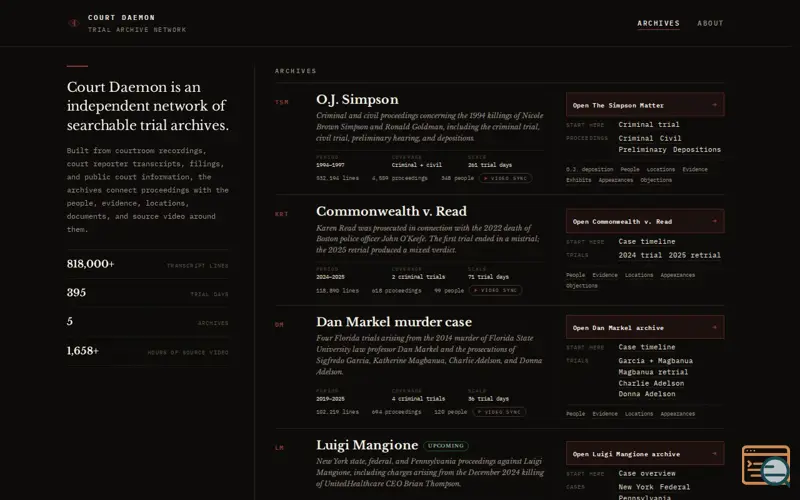Image resolution: width=800 pixels, height=500 pixels.
Task: Click the arrow on Open Dan Markel archive
Action: (x=714, y=328)
